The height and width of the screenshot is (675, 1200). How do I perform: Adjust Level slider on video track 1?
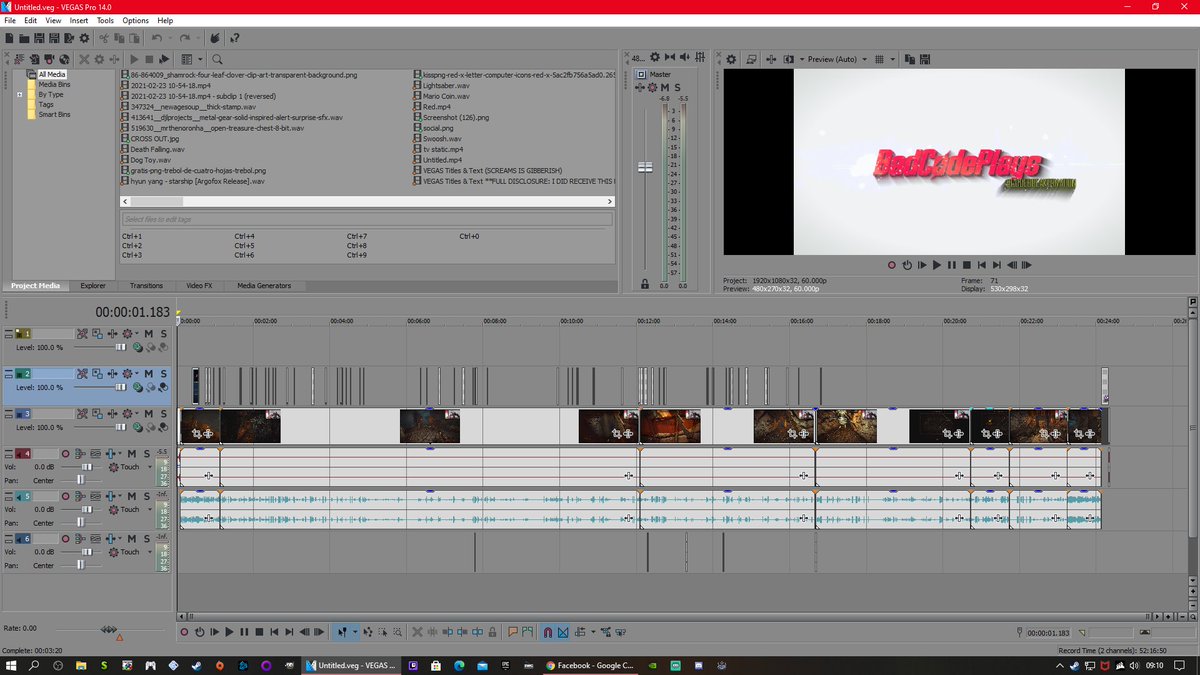121,347
